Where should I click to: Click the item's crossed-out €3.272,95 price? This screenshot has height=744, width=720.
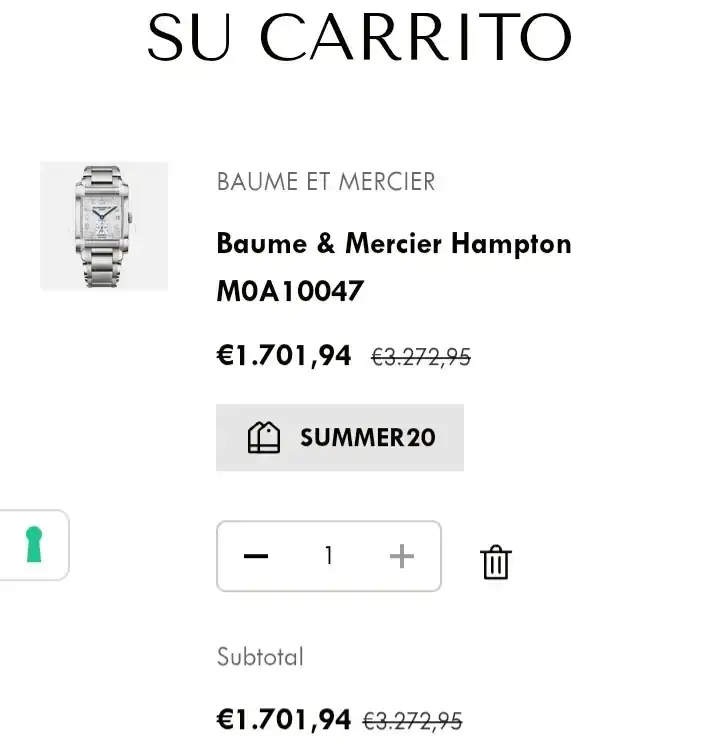(x=420, y=357)
